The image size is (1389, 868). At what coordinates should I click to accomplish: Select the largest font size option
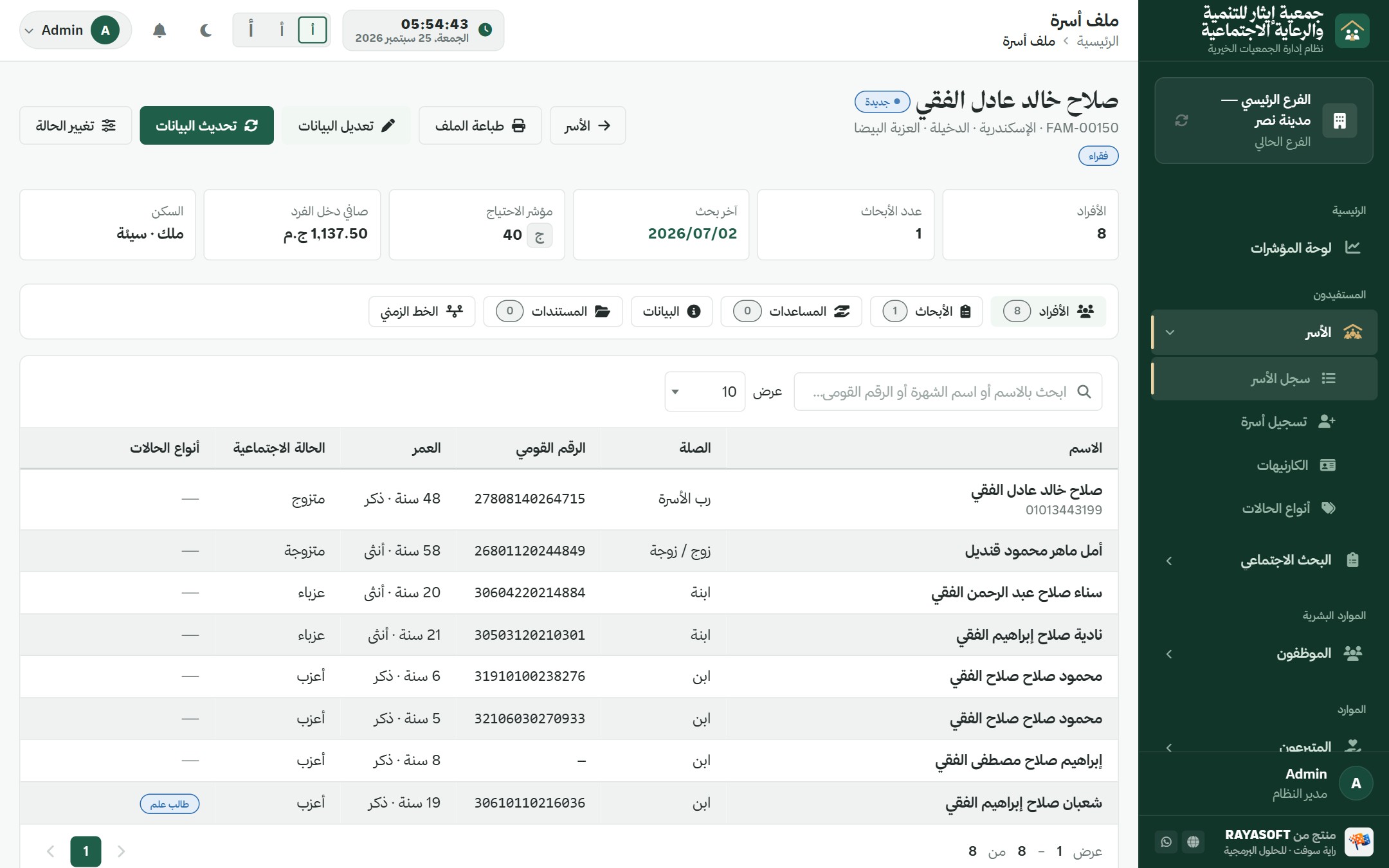point(251,30)
